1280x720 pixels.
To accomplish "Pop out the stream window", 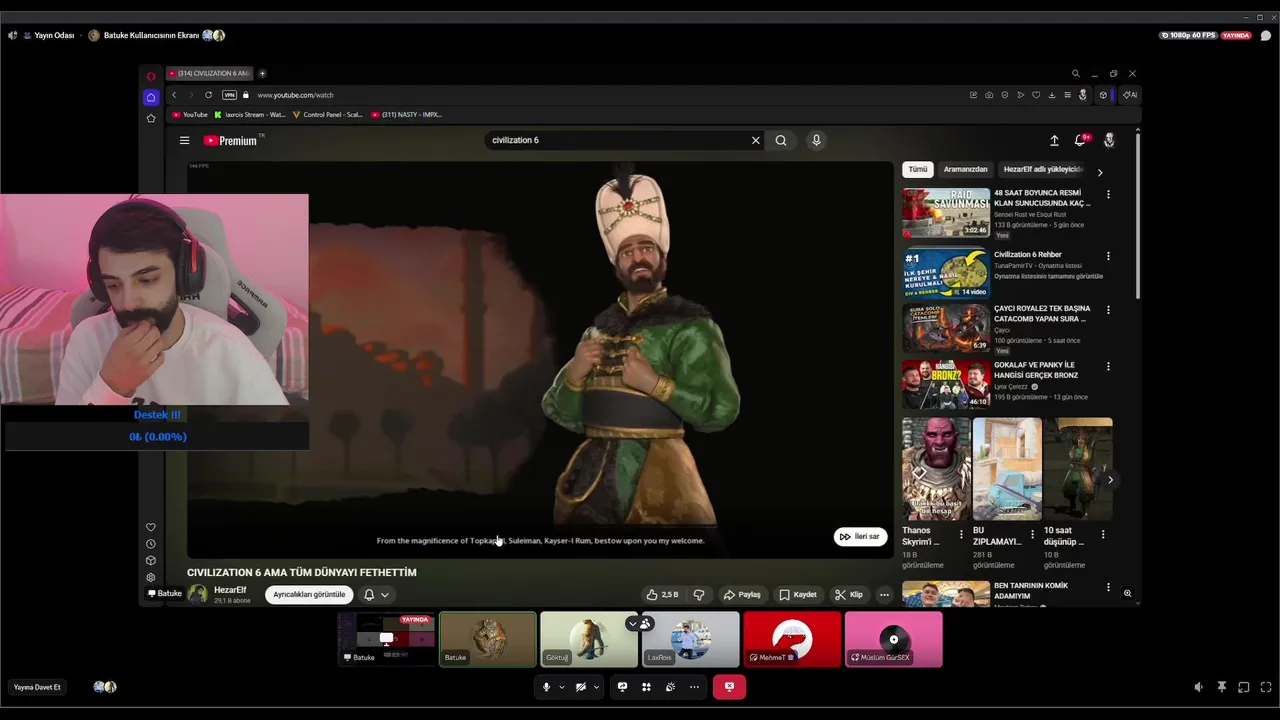I will pos(1244,687).
